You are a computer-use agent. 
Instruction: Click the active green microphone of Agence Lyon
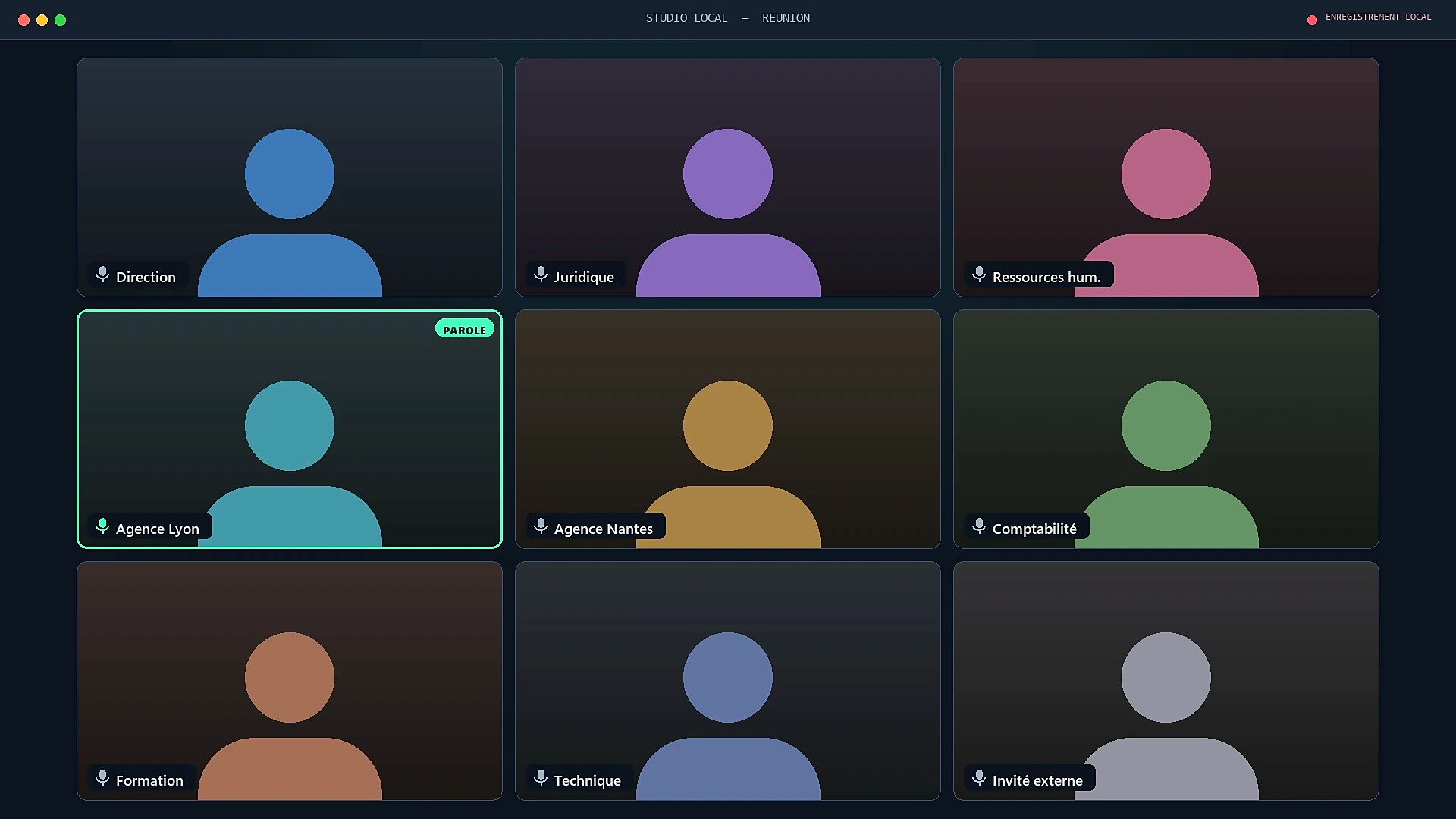(102, 526)
